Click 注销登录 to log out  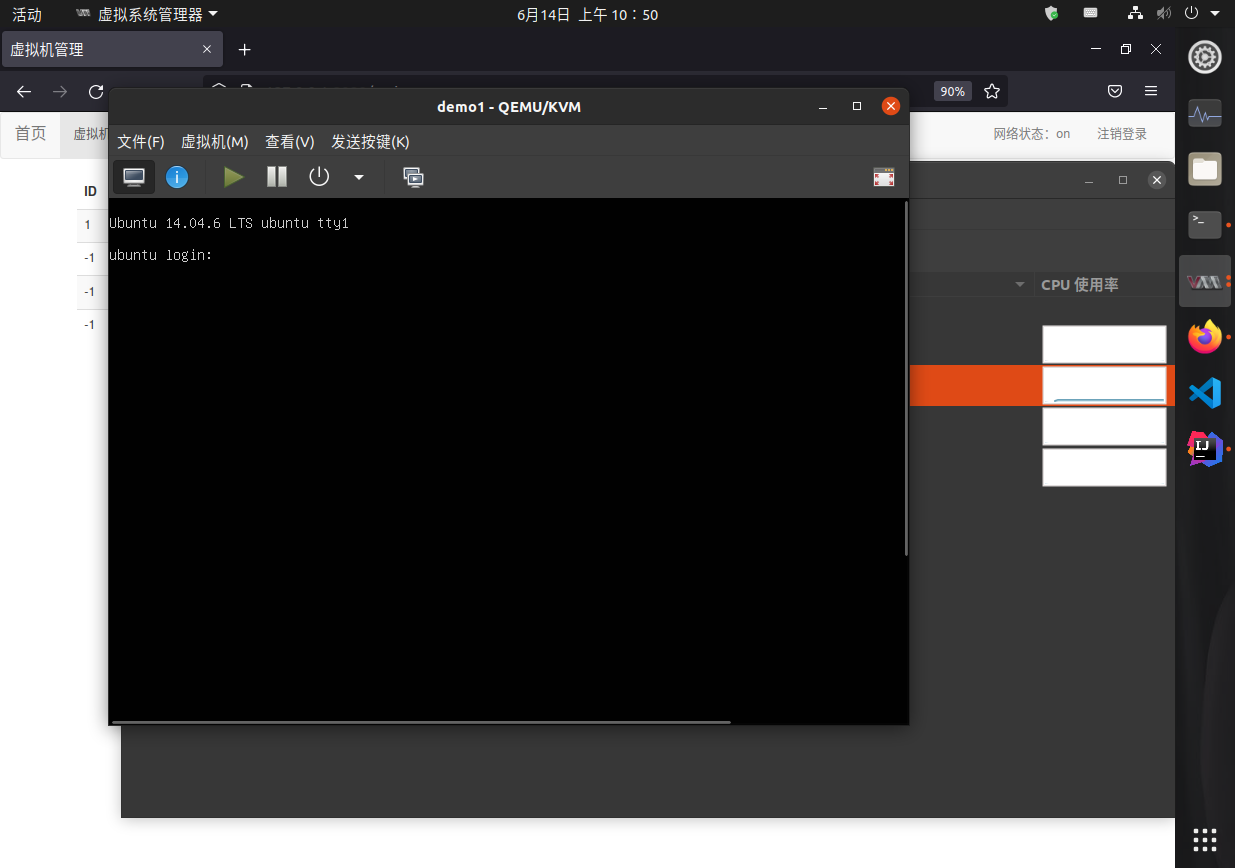pos(1122,133)
